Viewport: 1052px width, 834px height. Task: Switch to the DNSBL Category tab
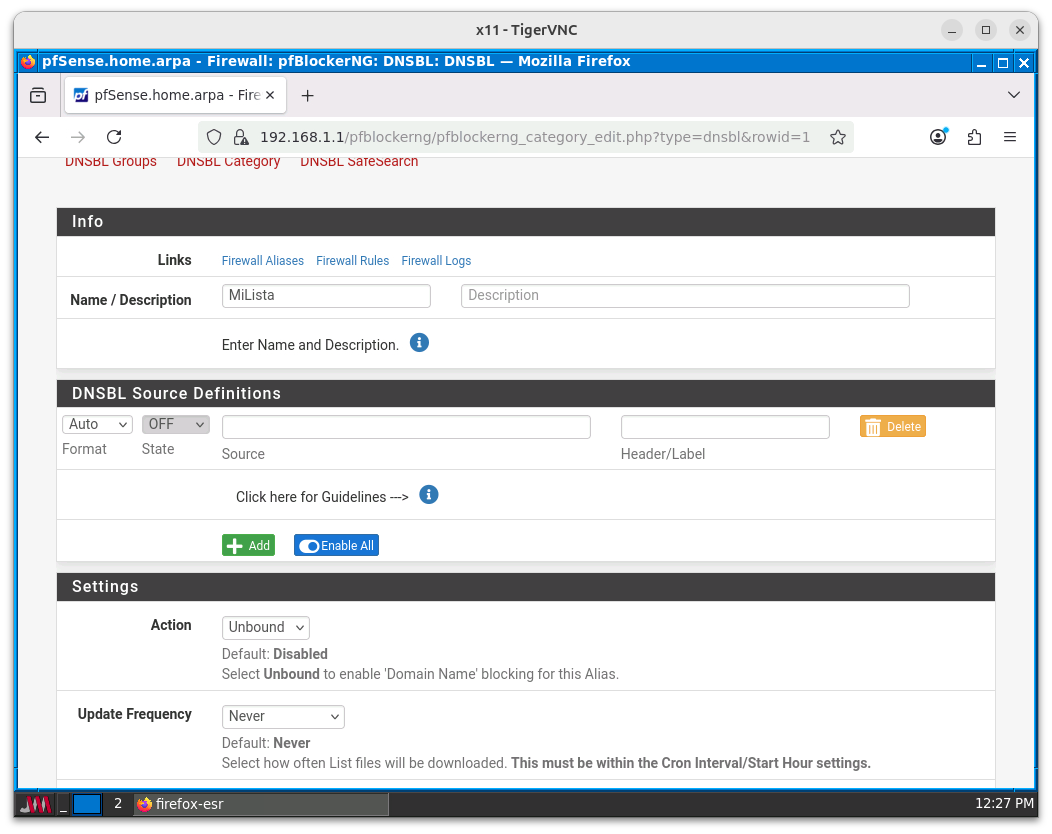click(228, 162)
